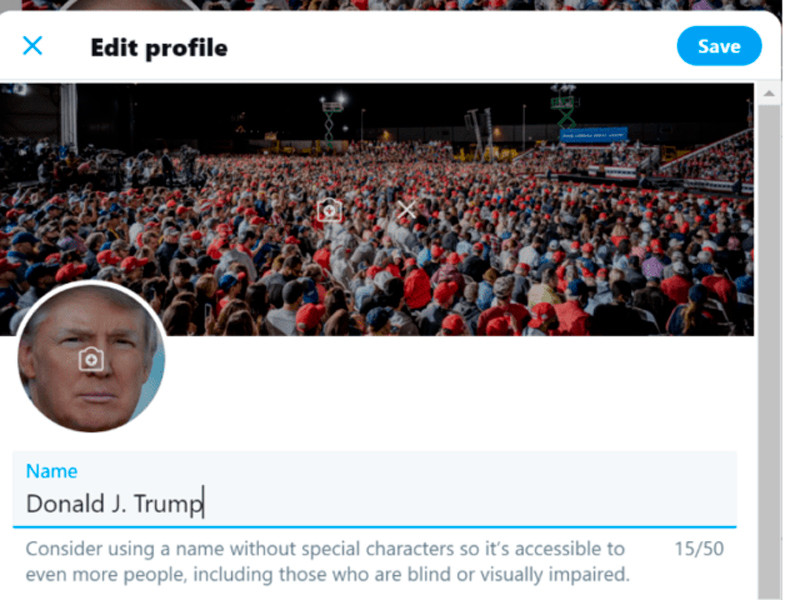This screenshot has width=800, height=600.
Task: Click the scrollbar up arrow
Action: (768, 95)
